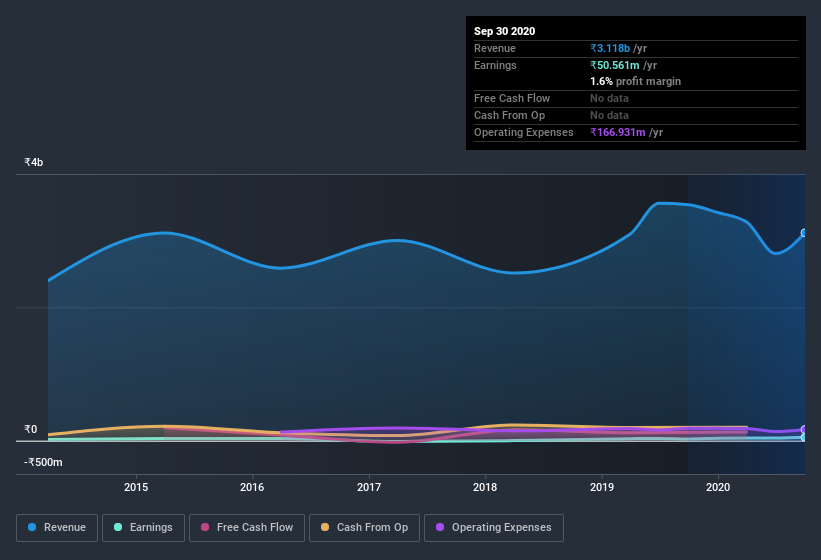Click the ₹50.561m earnings value
The height and width of the screenshot is (560, 821).
click(615, 65)
